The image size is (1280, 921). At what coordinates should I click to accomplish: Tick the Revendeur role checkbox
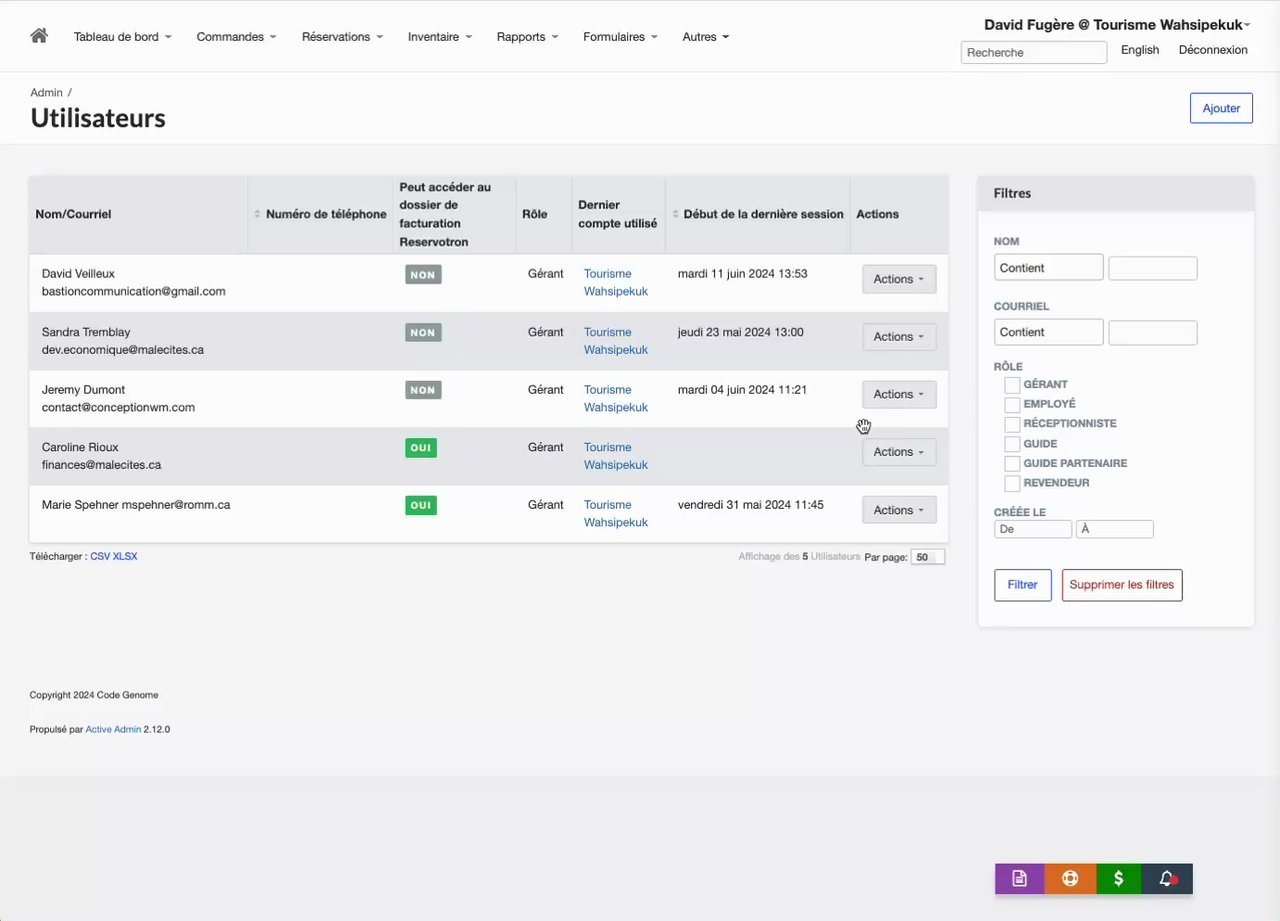tap(1013, 483)
